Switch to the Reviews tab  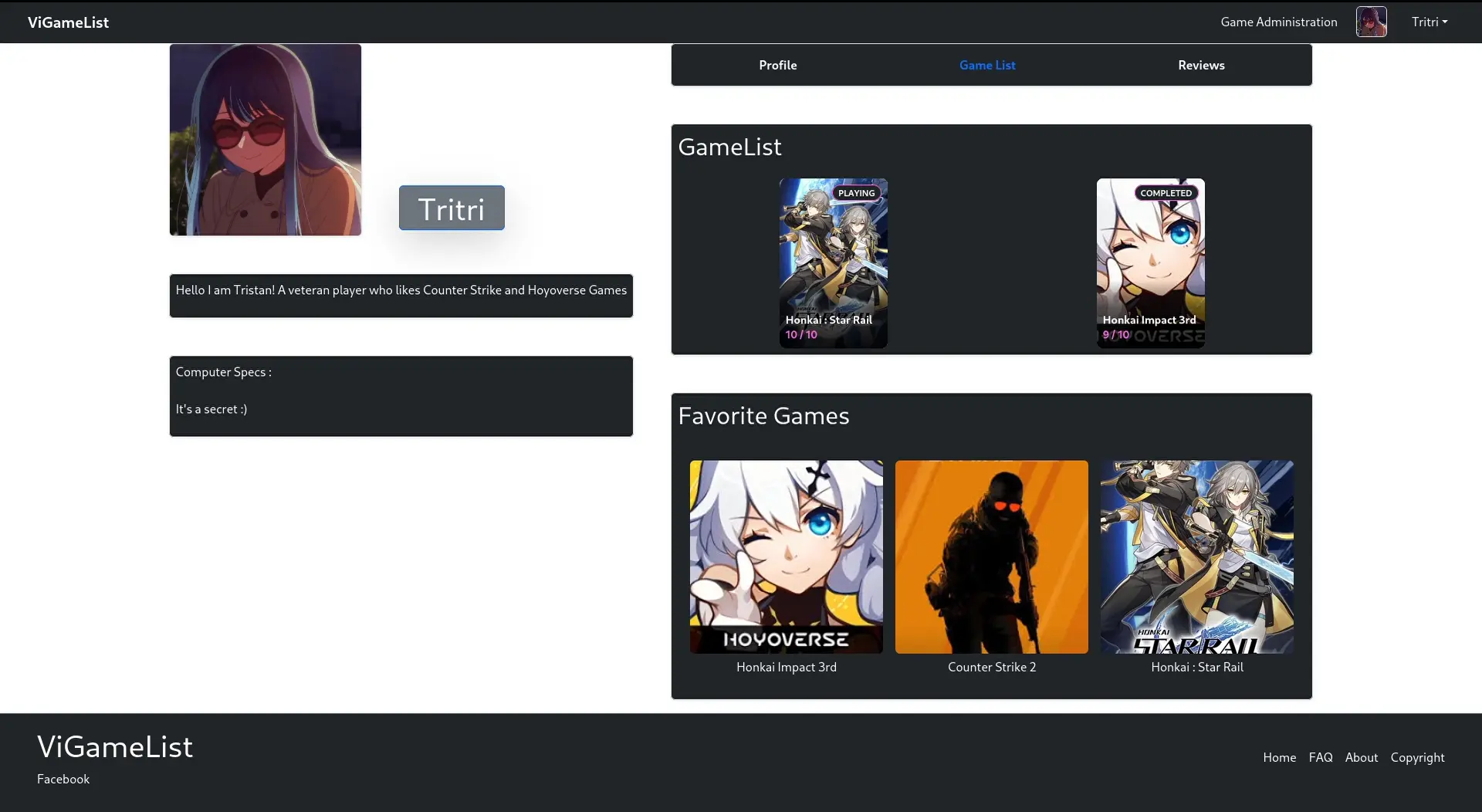pyautogui.click(x=1201, y=66)
